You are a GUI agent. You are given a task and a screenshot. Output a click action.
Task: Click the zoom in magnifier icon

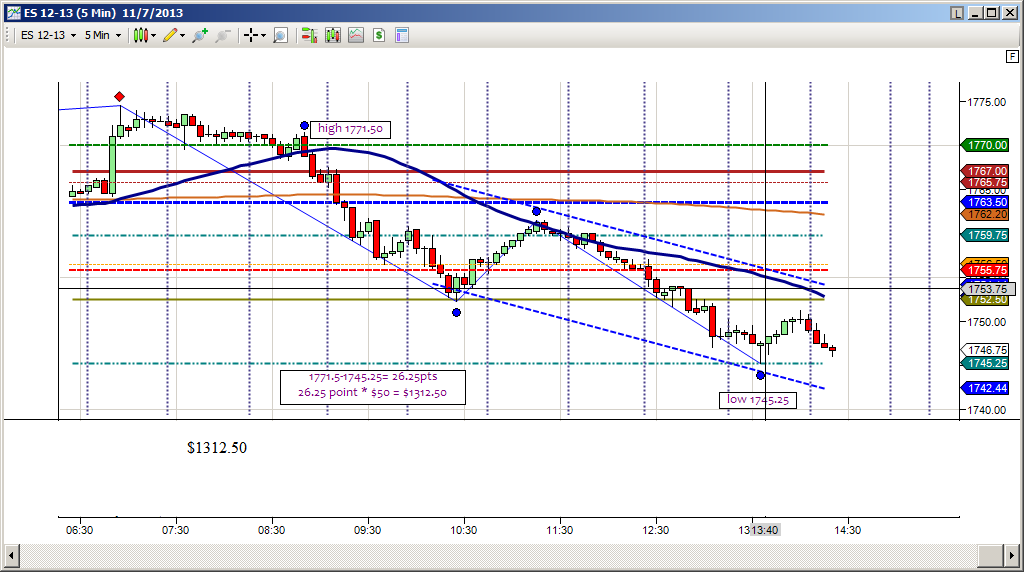coord(200,35)
